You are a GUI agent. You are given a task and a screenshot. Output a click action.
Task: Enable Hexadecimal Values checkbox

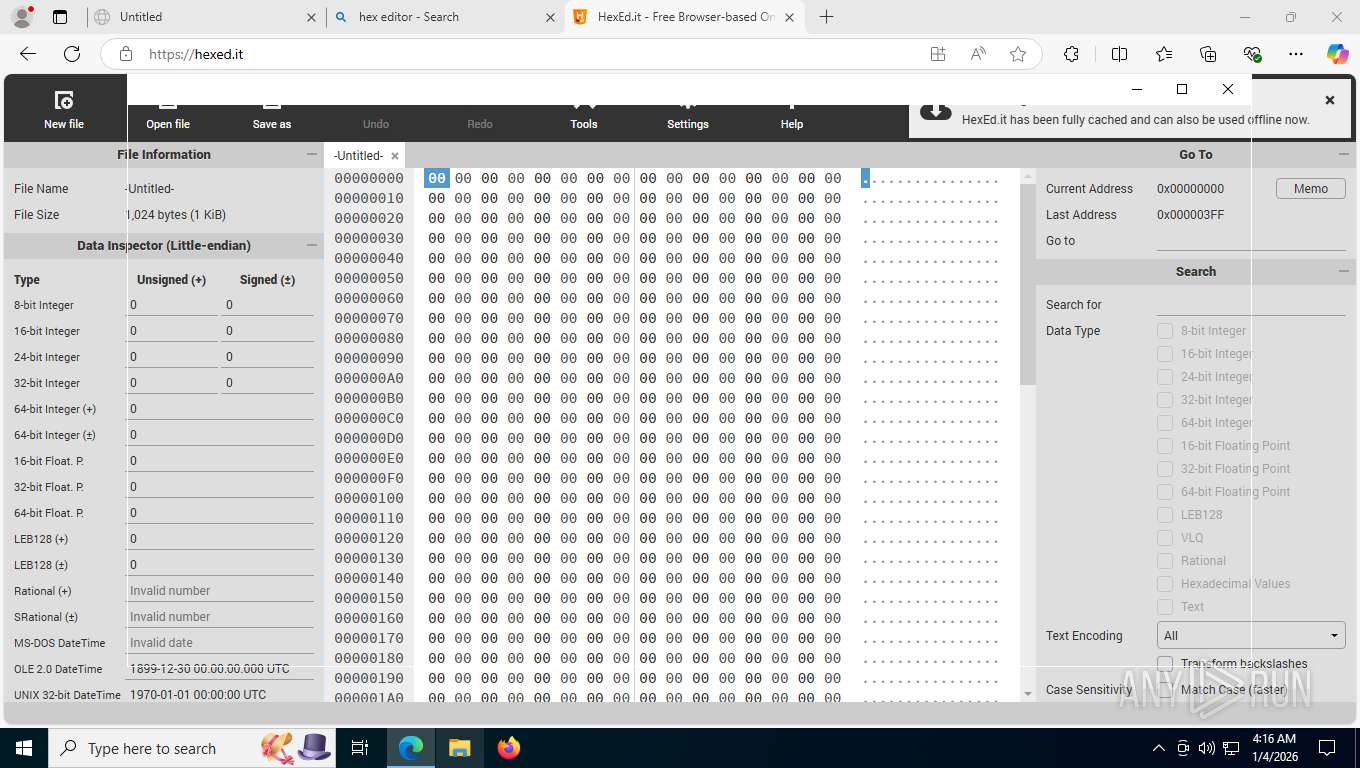(1165, 584)
